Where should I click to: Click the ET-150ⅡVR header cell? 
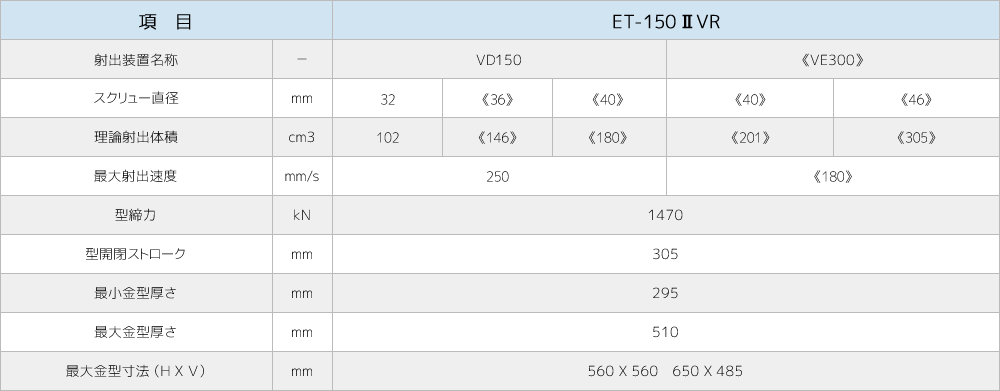(666, 20)
